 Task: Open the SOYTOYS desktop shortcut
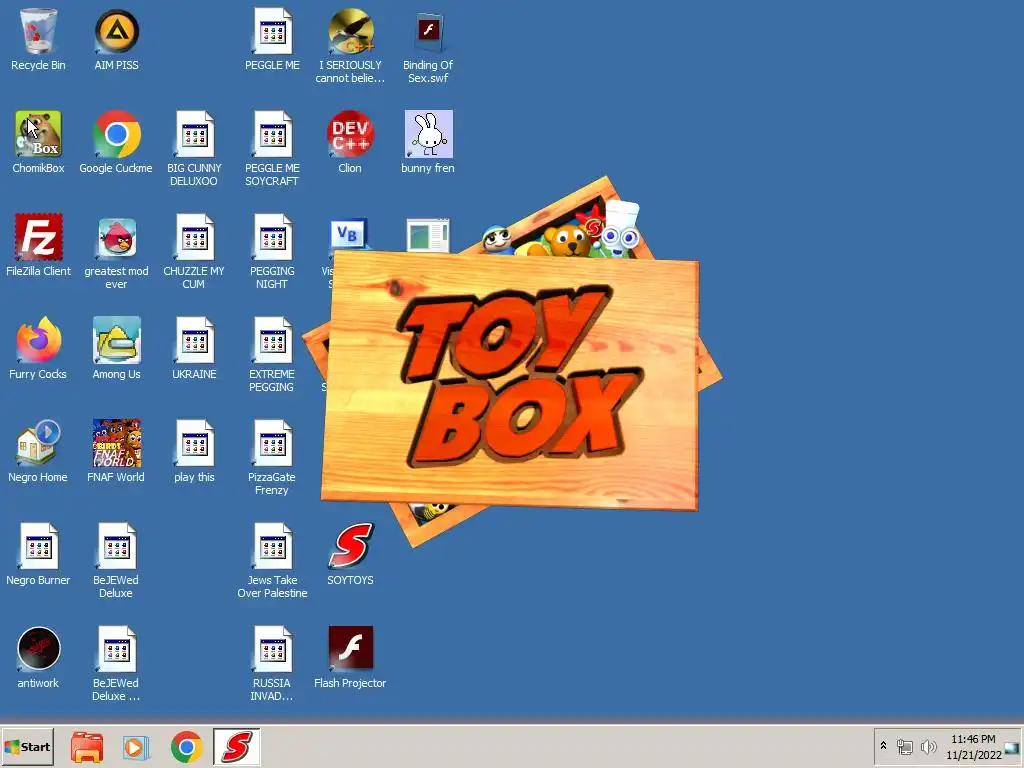pos(350,545)
